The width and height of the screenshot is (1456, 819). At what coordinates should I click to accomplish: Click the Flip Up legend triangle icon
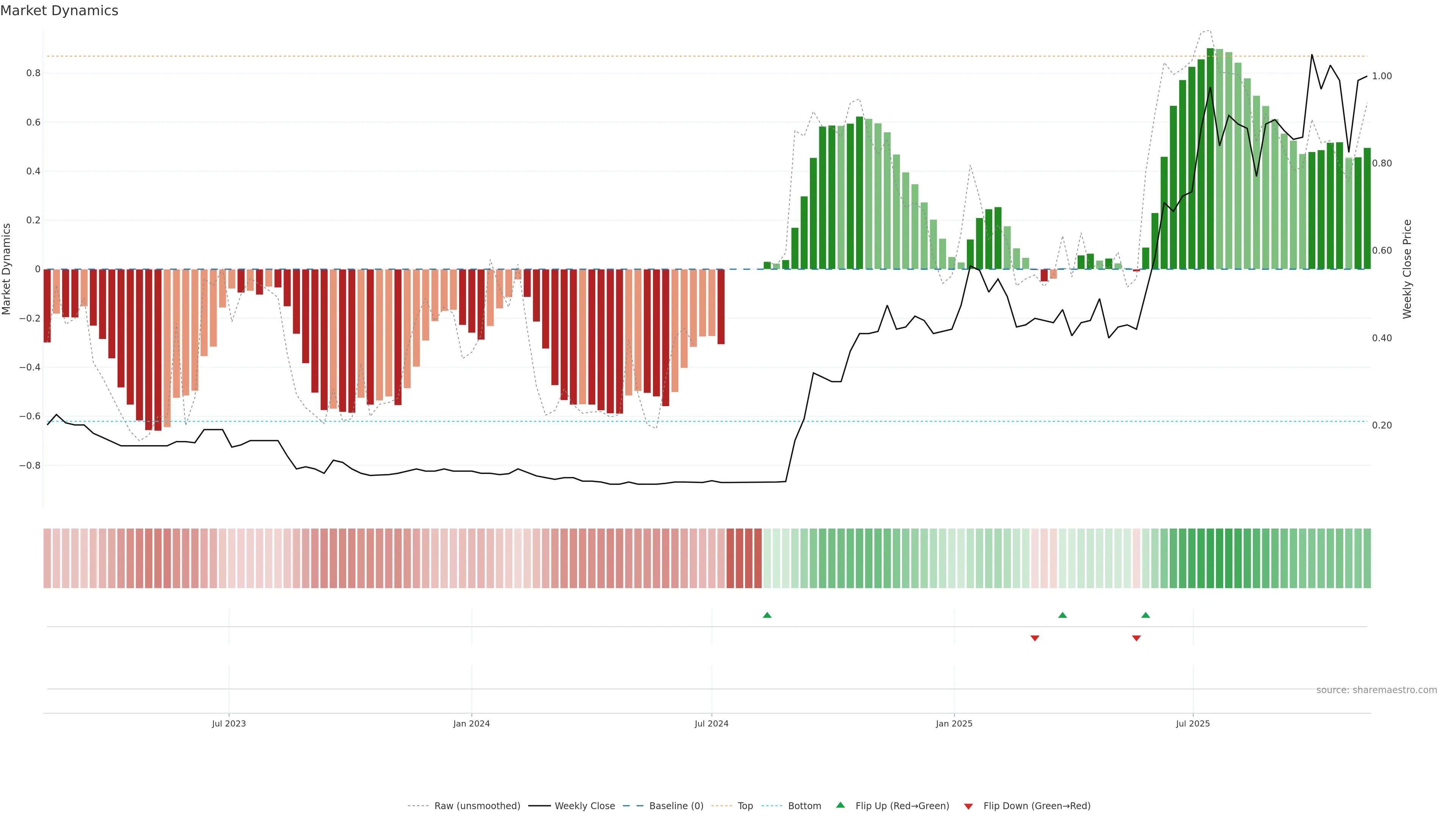click(841, 805)
